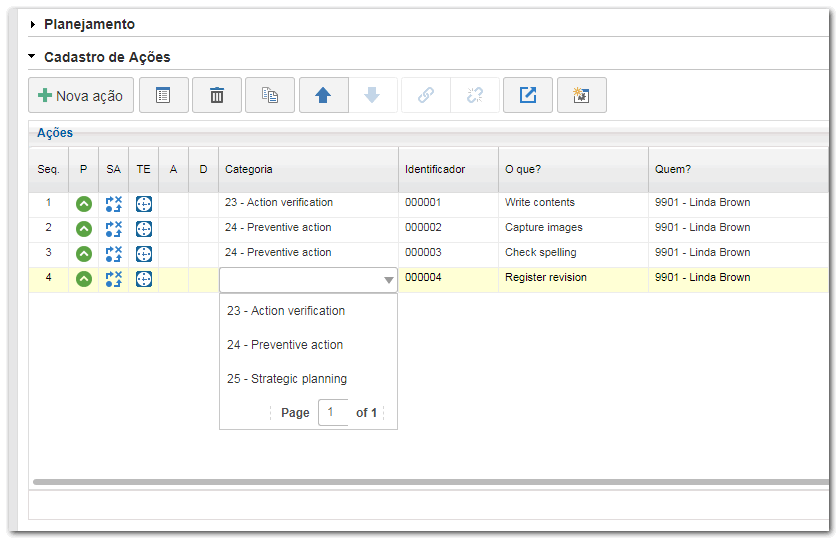Click the SA status icon in row 2
Screen dimensions: 839x541
click(113, 229)
